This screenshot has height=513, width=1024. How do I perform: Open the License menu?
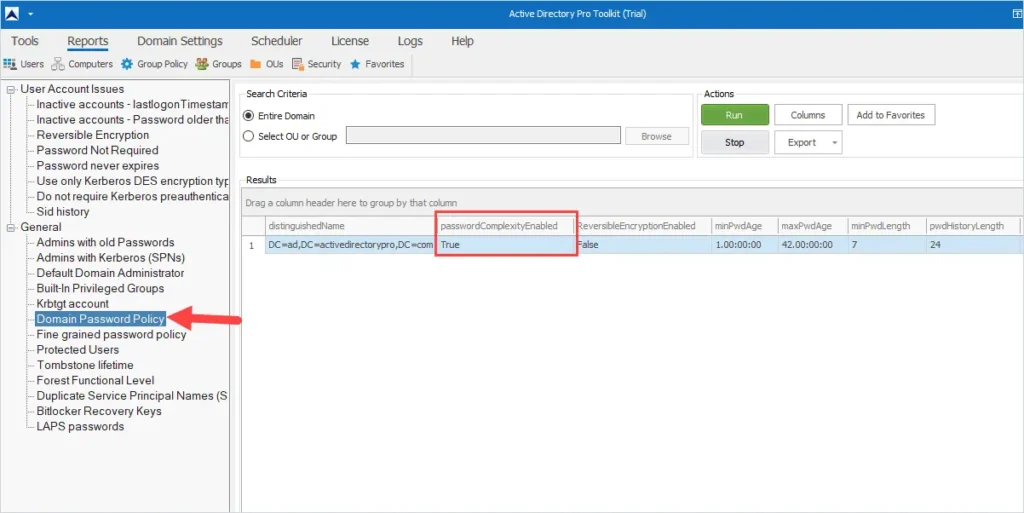[350, 41]
